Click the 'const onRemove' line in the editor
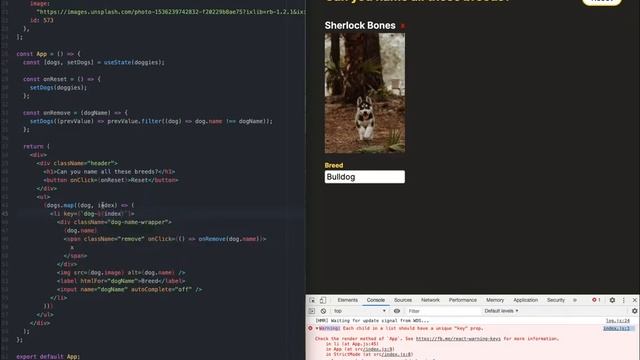Viewport: 640px width, 360px height. point(75,113)
